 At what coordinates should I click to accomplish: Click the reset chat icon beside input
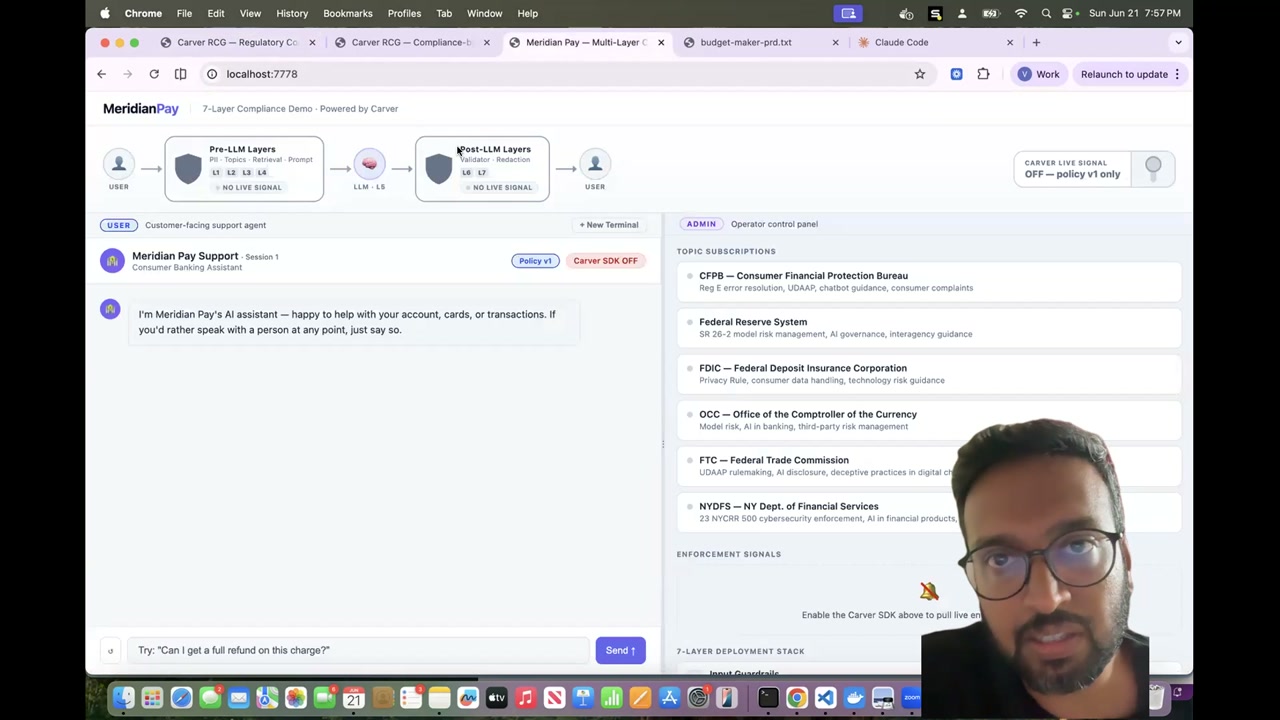[x=110, y=650]
